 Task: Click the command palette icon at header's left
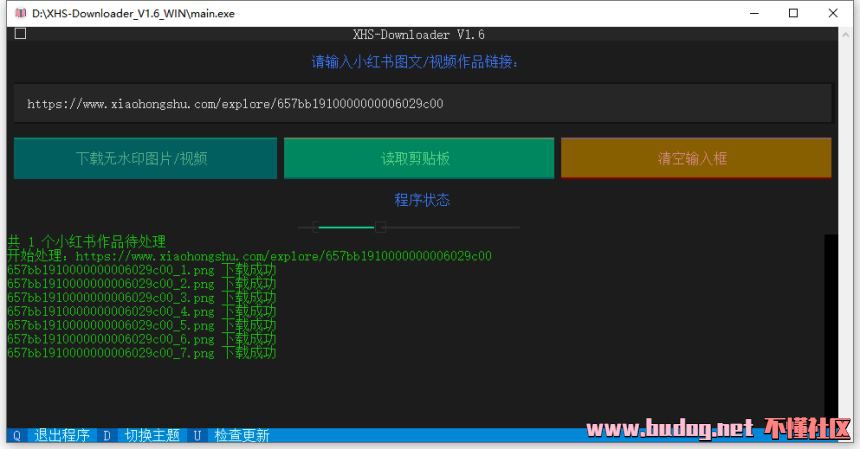click(20, 33)
